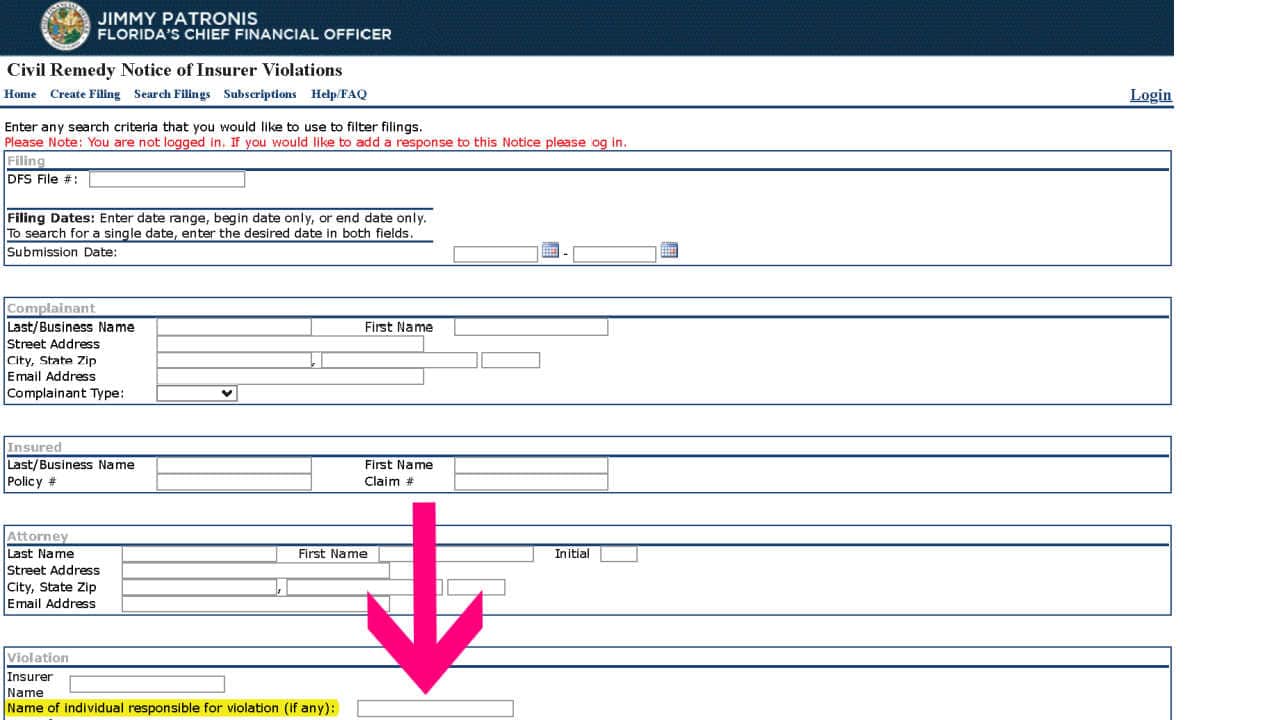Open the submission begin date calendar icon

tap(550, 250)
